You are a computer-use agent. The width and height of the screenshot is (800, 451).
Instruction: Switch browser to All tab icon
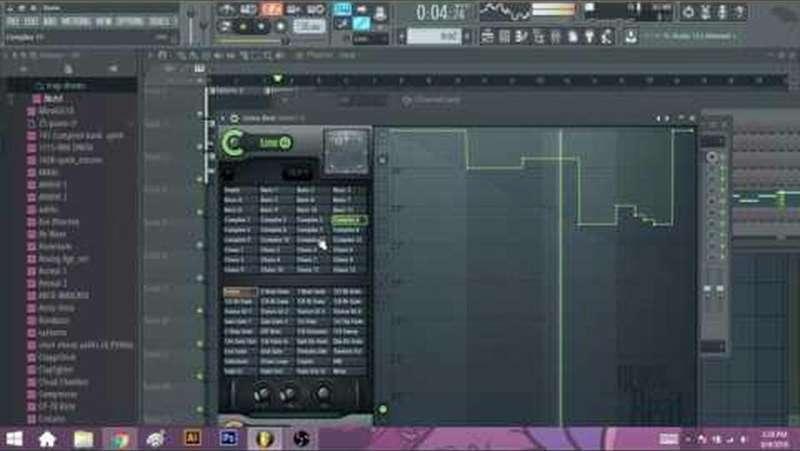23,68
